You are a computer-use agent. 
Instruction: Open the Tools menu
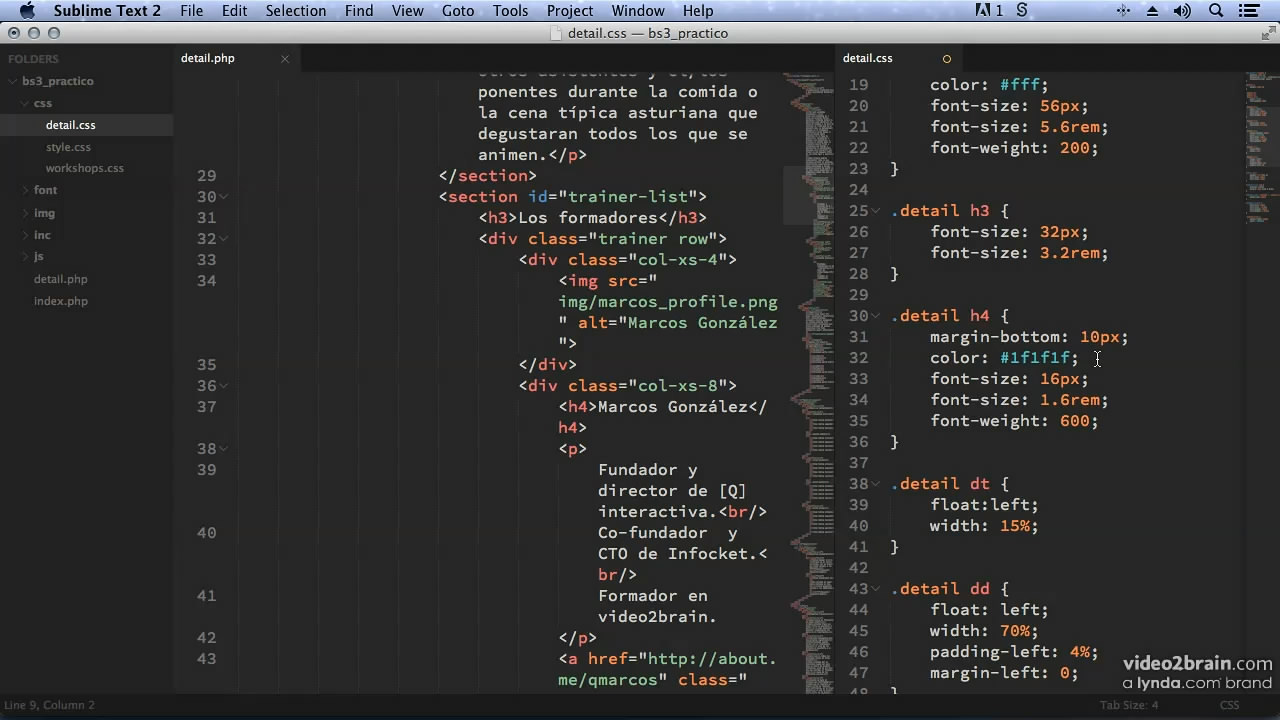click(x=510, y=11)
